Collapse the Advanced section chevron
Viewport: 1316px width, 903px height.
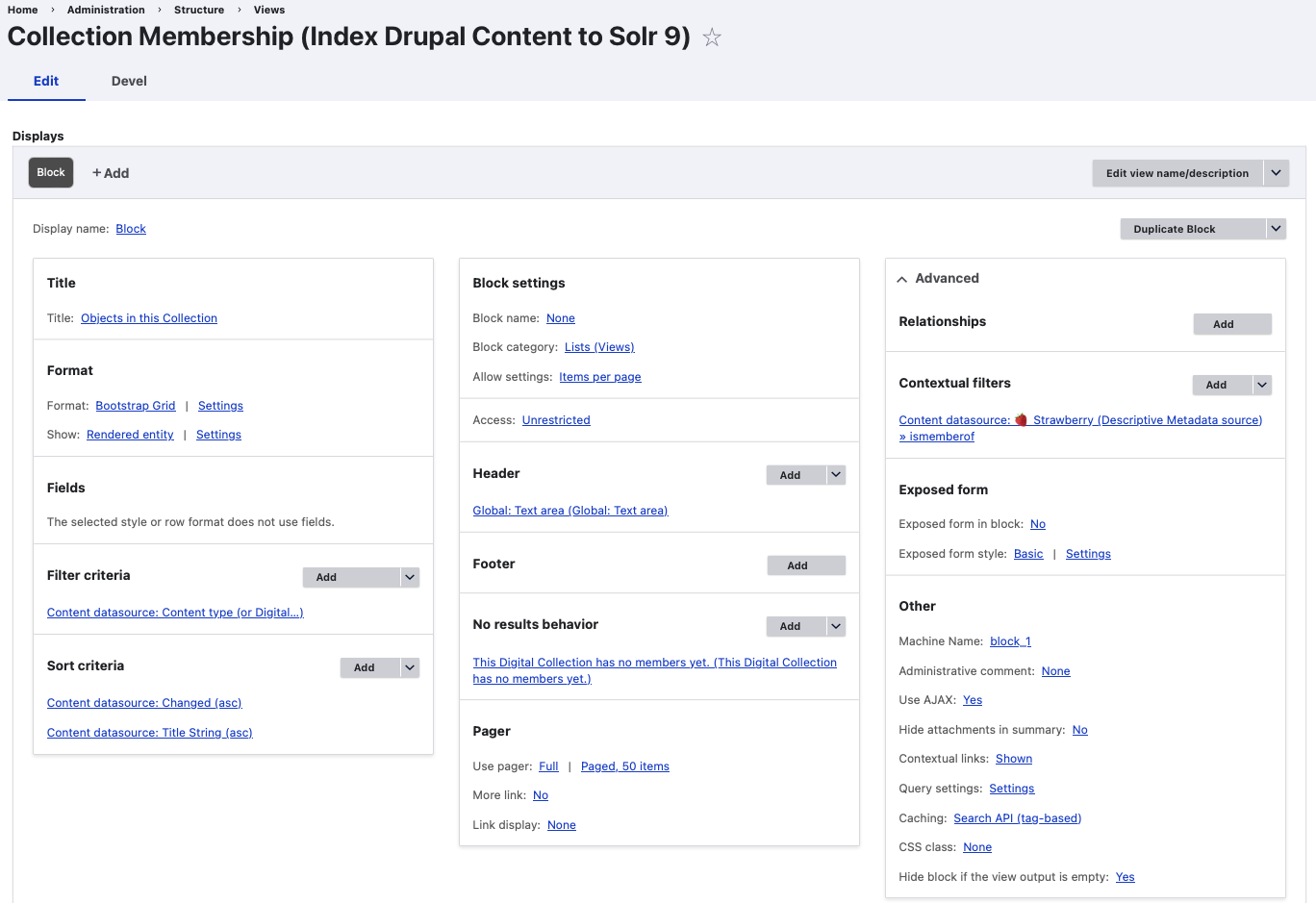coord(902,279)
